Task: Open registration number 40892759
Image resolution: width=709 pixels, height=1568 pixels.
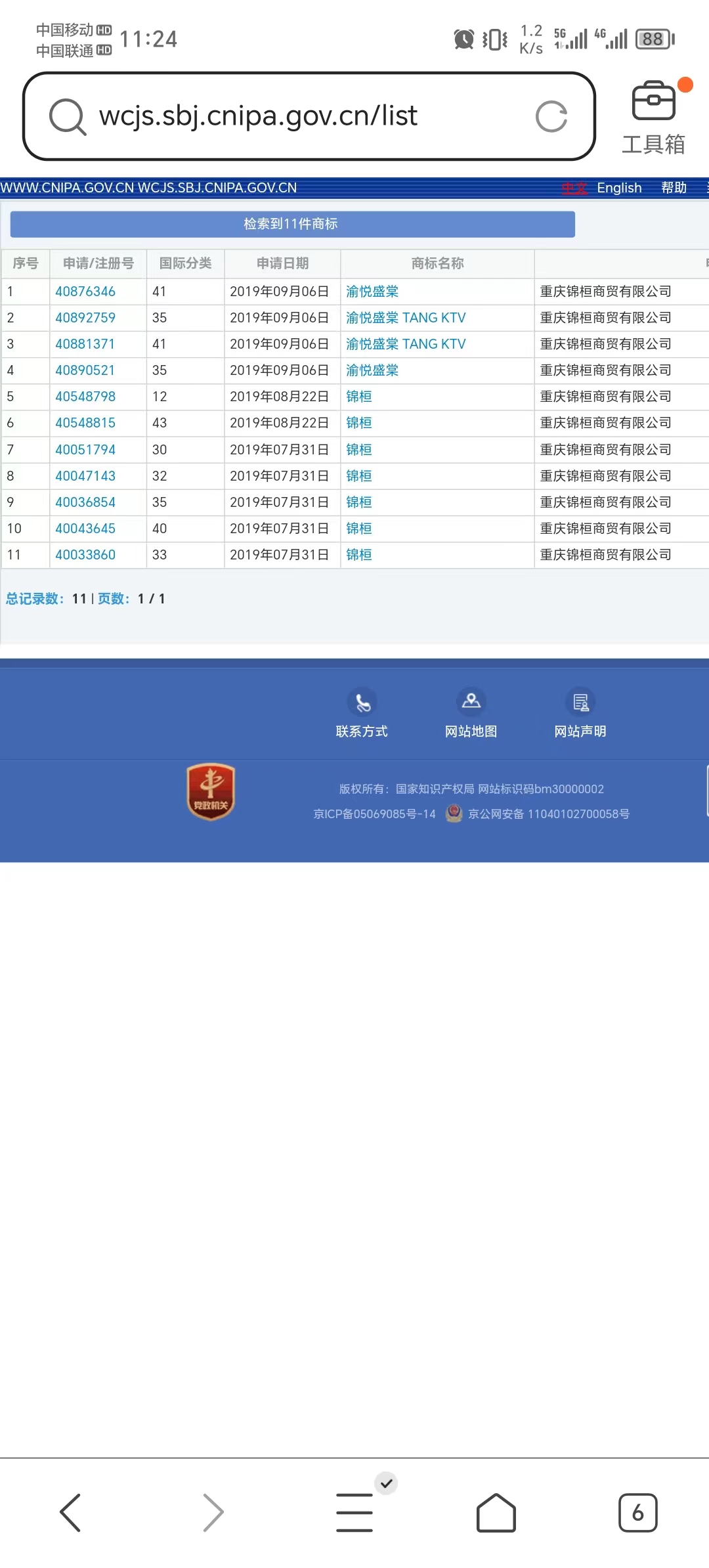Action: pos(85,318)
